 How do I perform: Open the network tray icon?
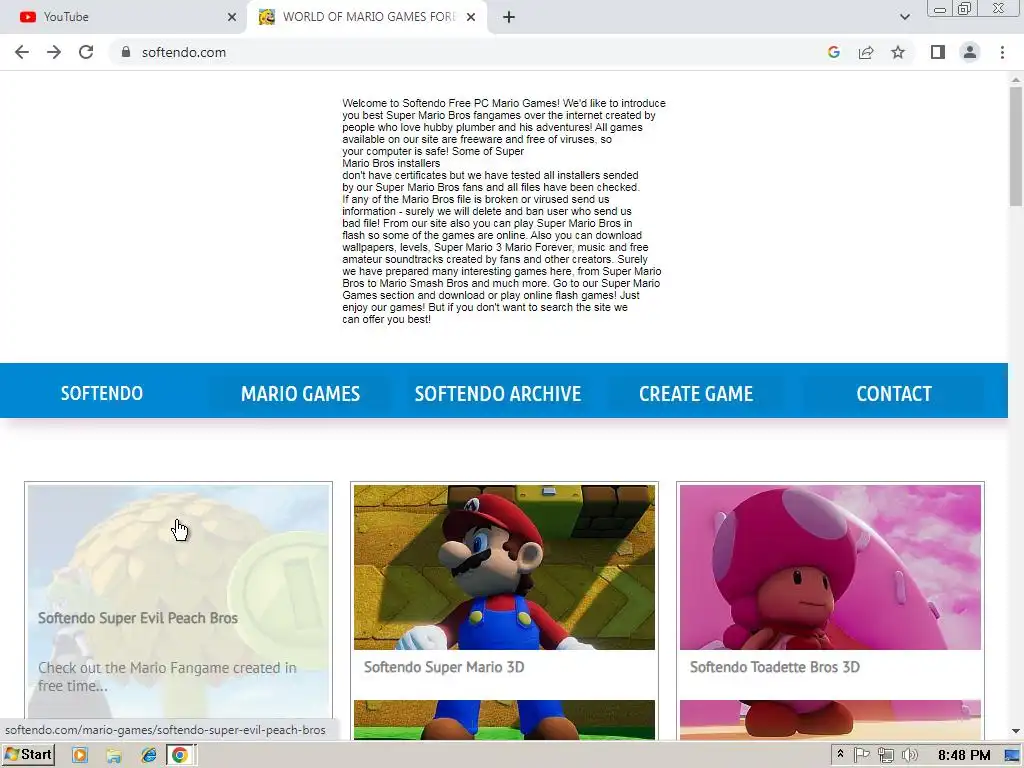[886, 756]
